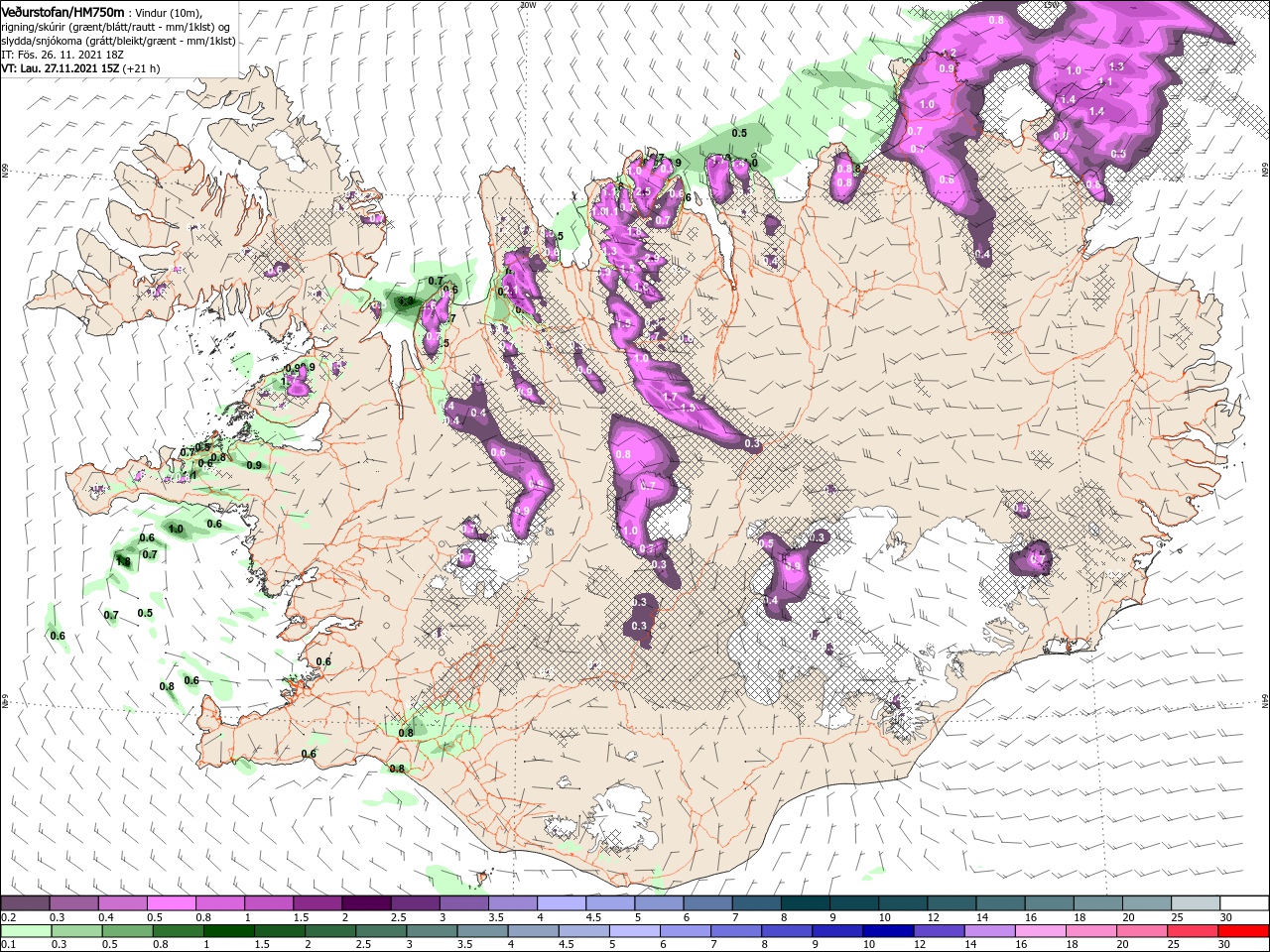Pick the white snow swatch after 30
The height and width of the screenshot is (952, 1270).
point(1245,902)
